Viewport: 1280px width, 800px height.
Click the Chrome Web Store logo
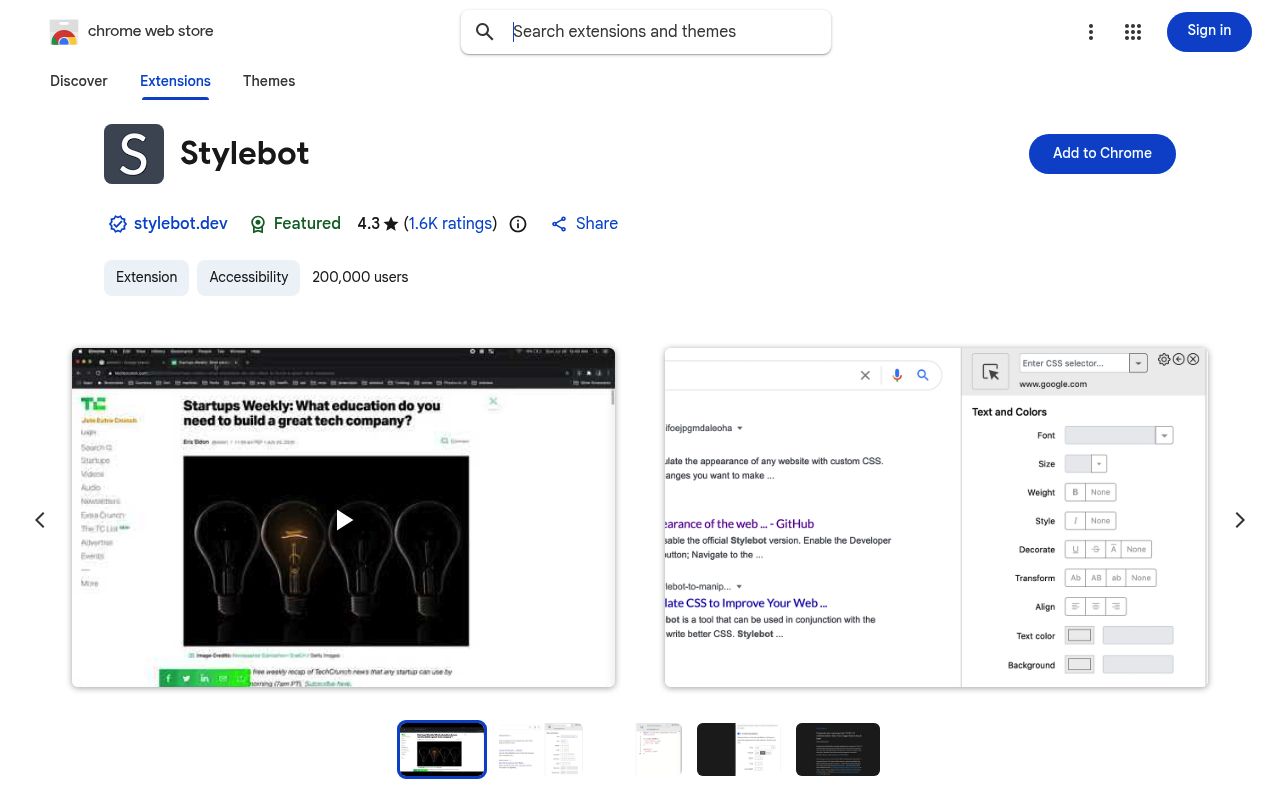point(64,31)
